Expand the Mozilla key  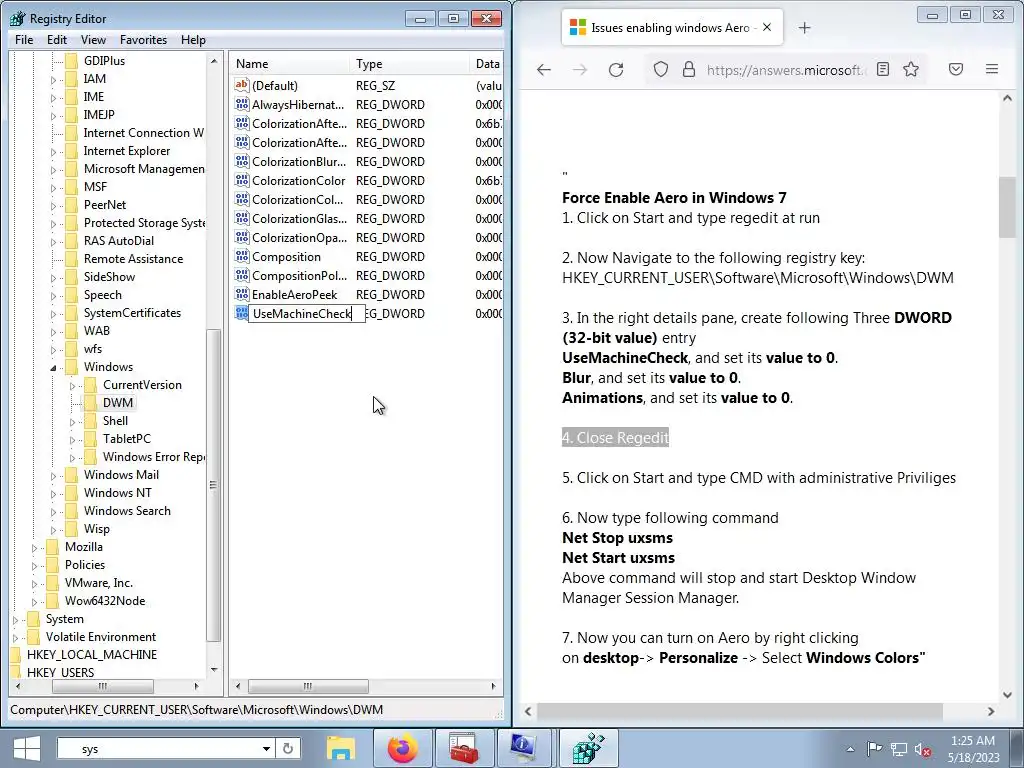pyautogui.click(x=35, y=548)
